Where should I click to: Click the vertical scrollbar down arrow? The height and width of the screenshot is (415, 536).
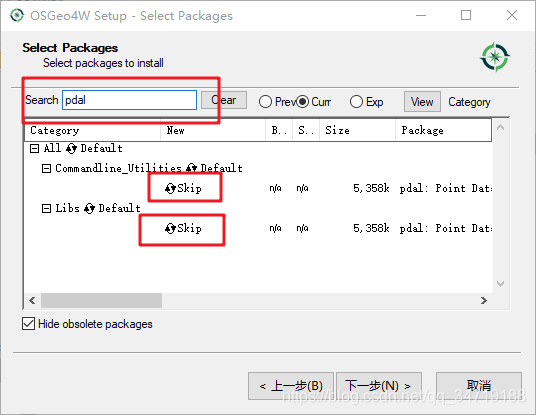click(500, 284)
